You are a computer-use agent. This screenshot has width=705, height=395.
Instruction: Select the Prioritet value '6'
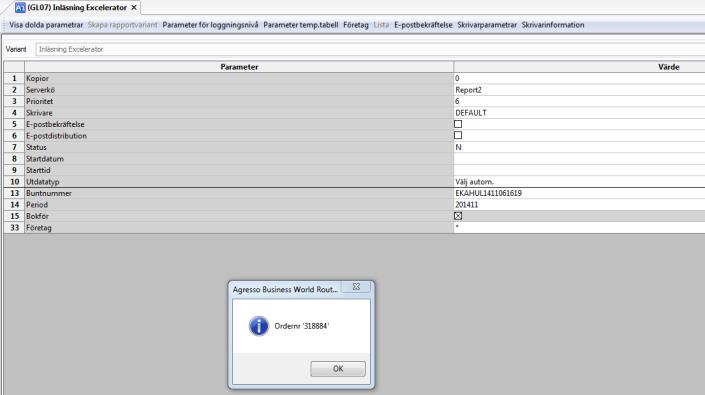point(580,101)
